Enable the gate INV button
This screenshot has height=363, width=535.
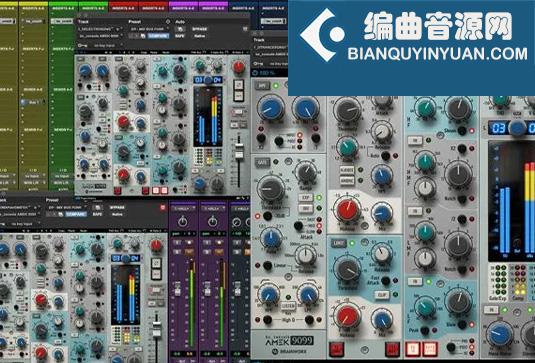coord(305,208)
